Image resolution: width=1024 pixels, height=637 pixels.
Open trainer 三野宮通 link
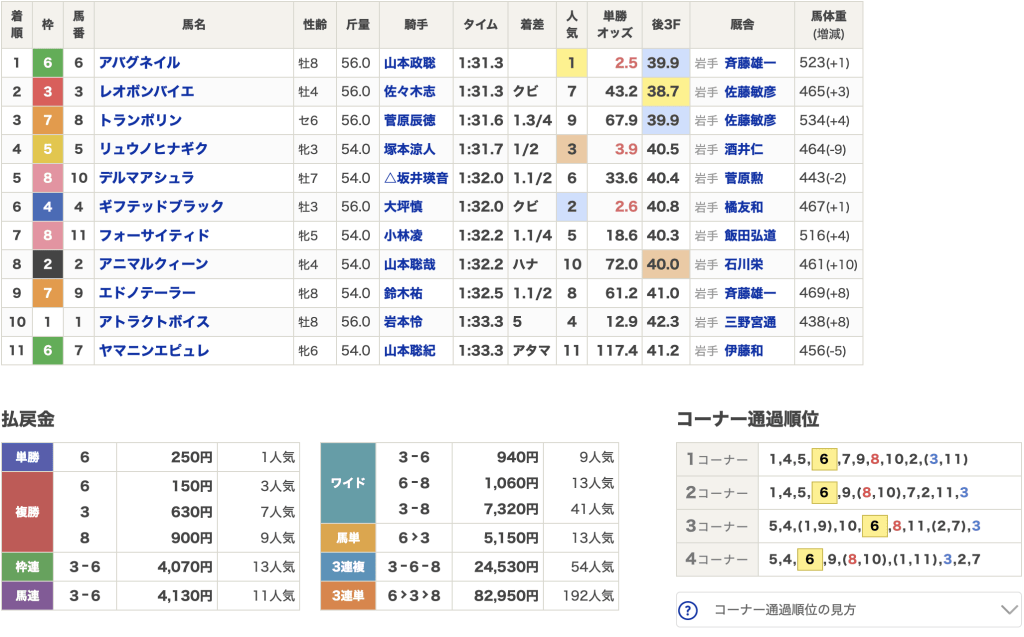(x=750, y=321)
